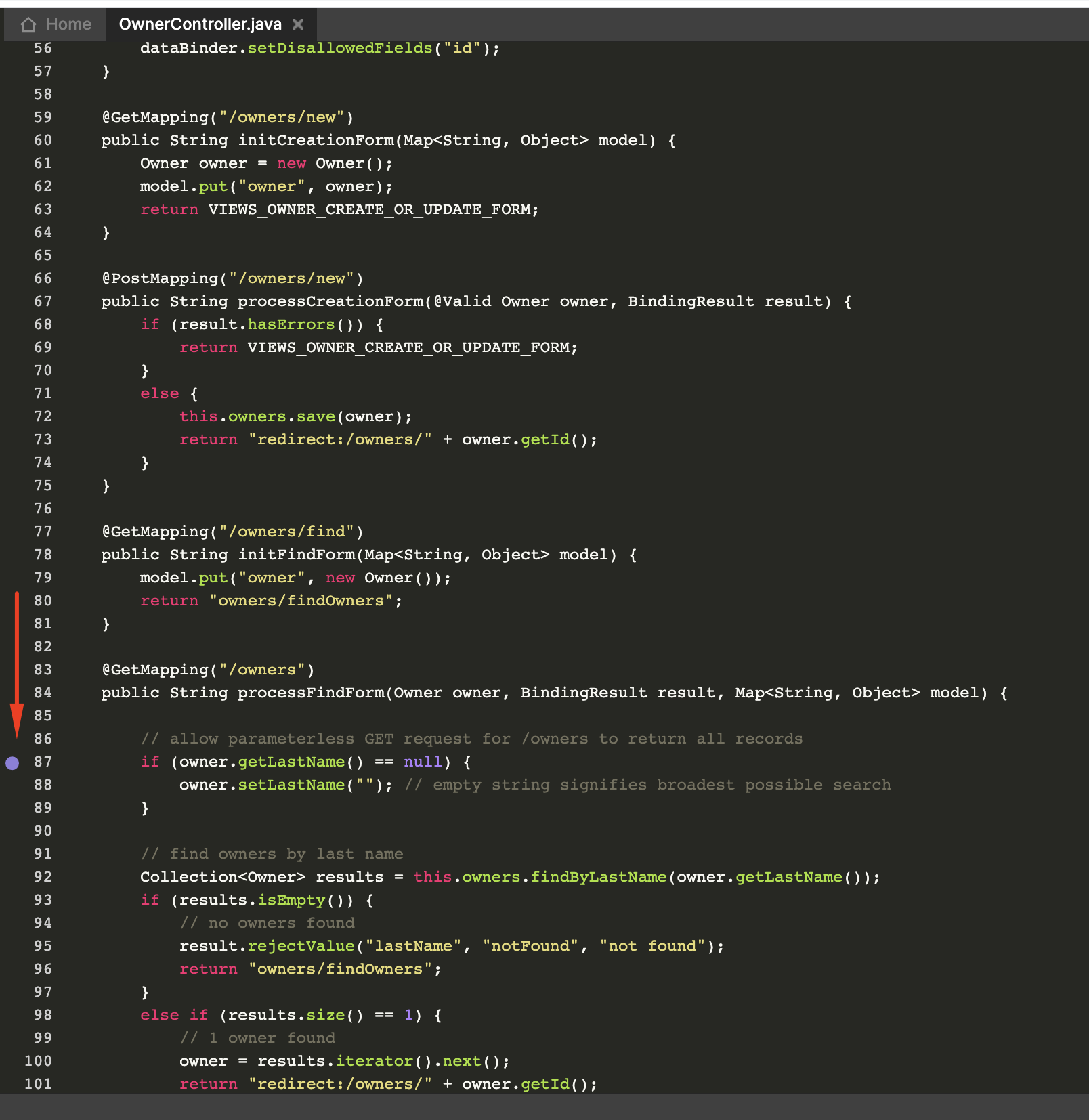
Task: Click line number 92 in gutter
Action: [x=43, y=877]
